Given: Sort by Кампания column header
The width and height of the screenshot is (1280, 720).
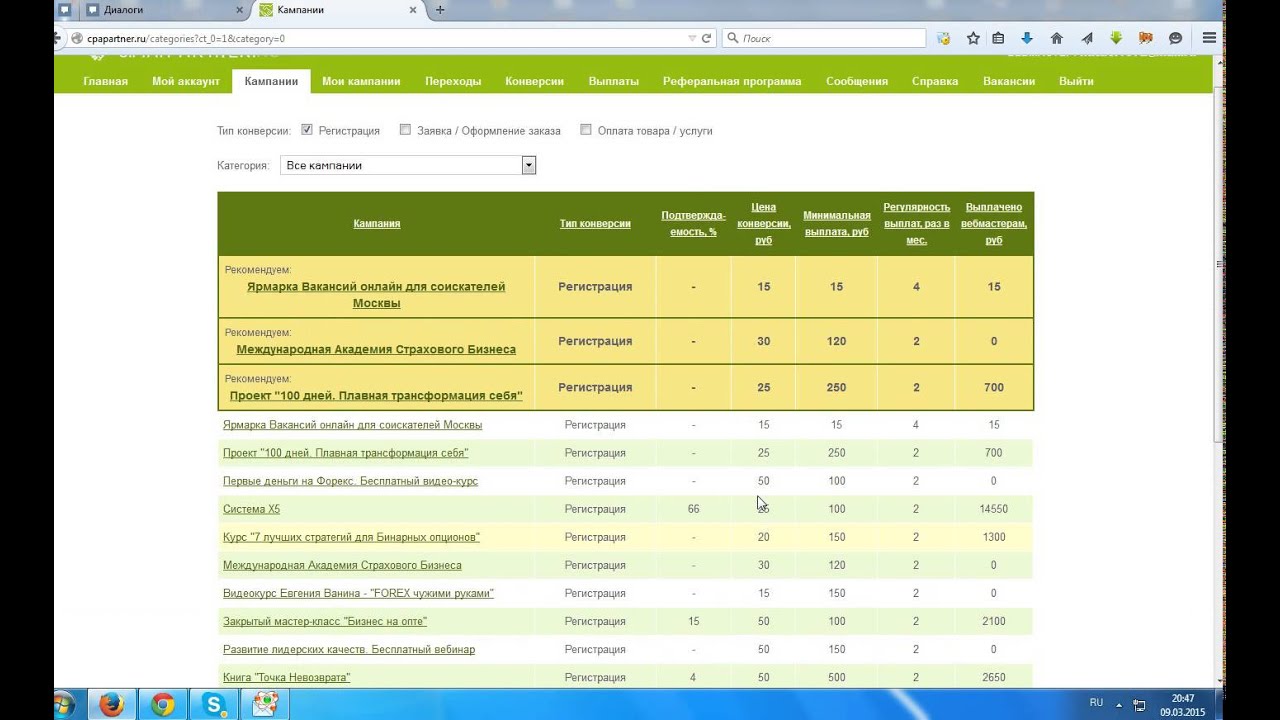Looking at the screenshot, I should (377, 224).
